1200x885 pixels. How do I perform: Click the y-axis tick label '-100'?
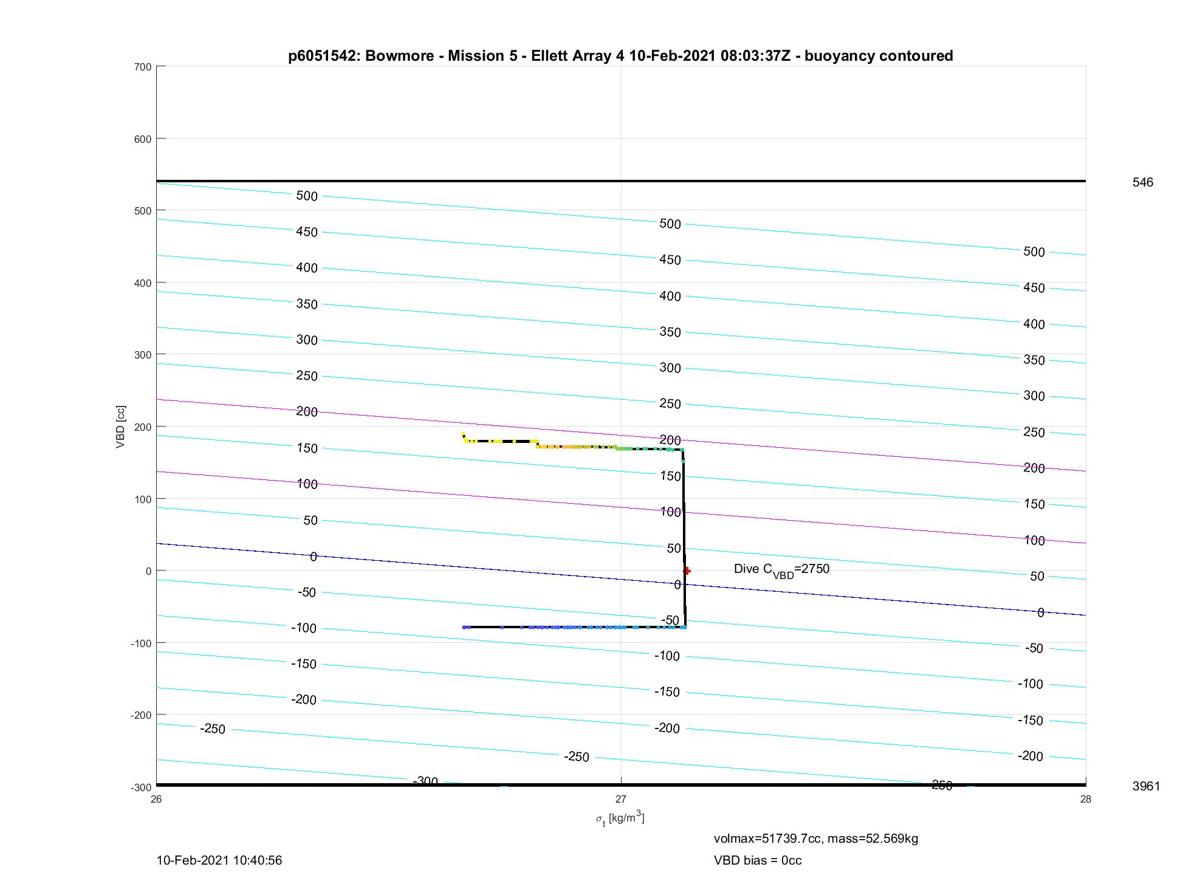click(139, 643)
